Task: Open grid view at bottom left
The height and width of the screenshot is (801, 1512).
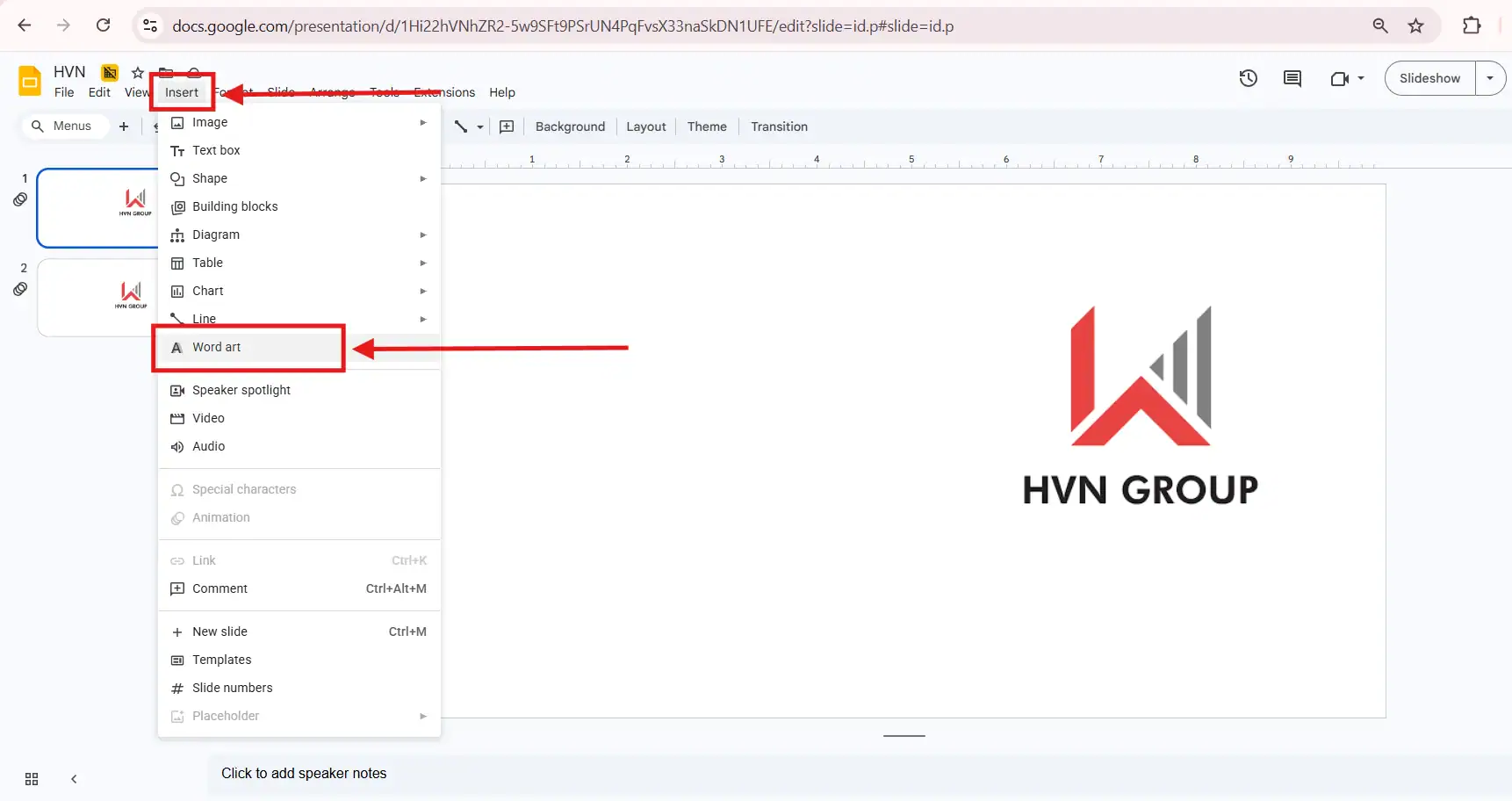Action: (32, 779)
